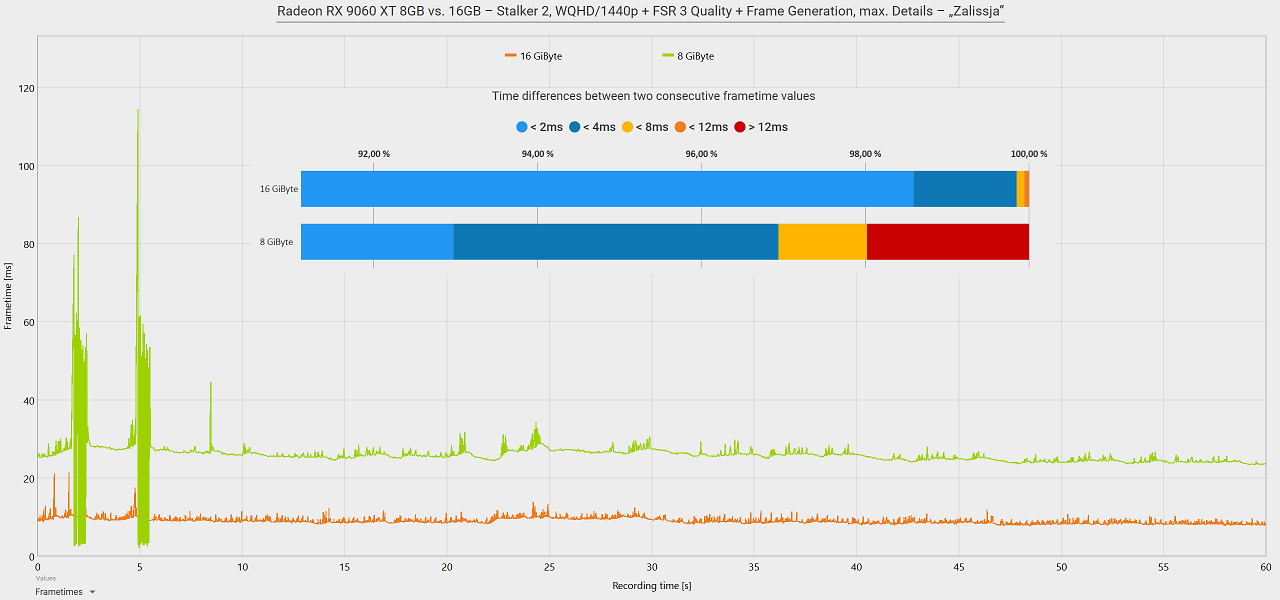Image resolution: width=1280 pixels, height=600 pixels.
Task: Click the 'Frametime [ms]' axis label
Action: click(8, 295)
